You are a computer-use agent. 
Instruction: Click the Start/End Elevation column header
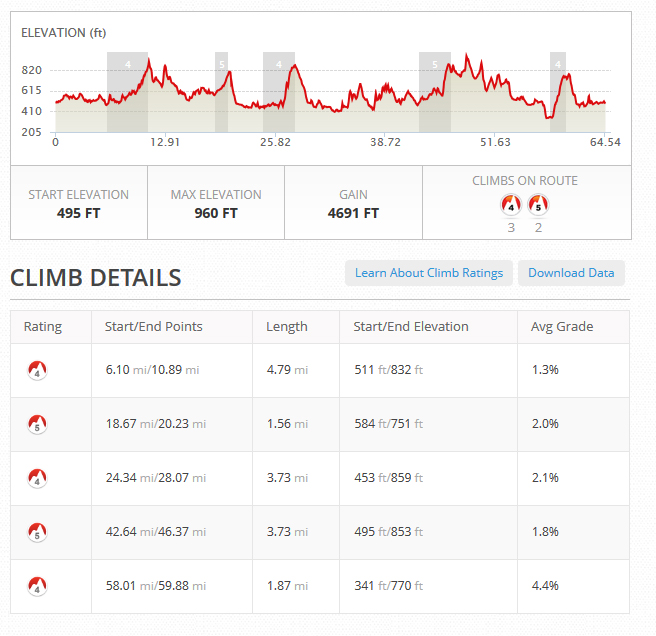pyautogui.click(x=411, y=326)
